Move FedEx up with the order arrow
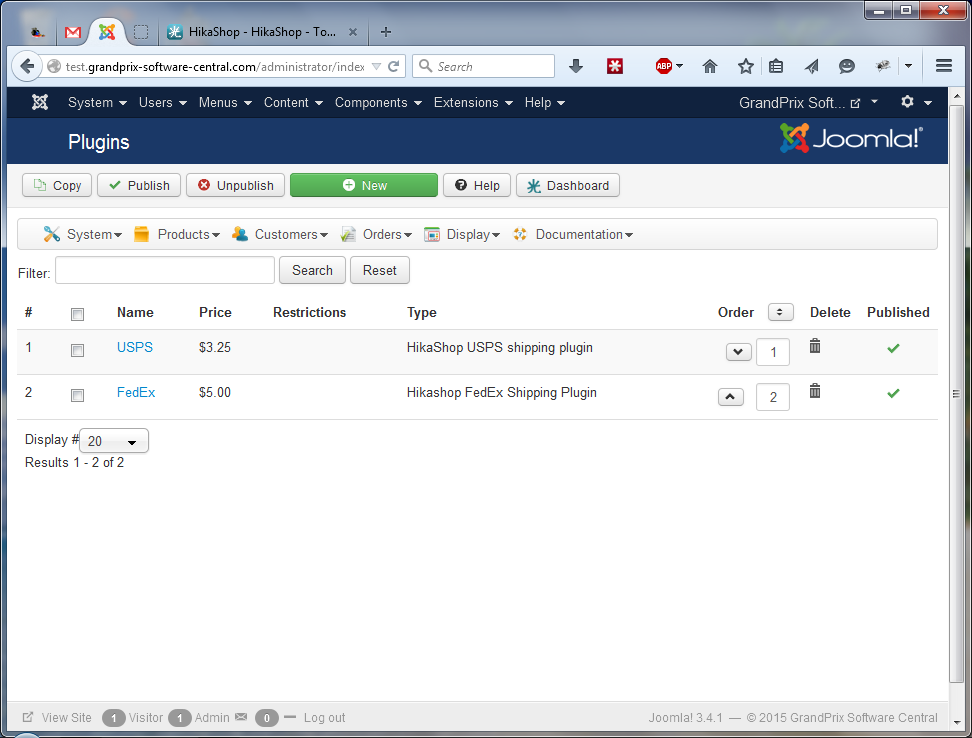972x738 pixels. (x=730, y=397)
